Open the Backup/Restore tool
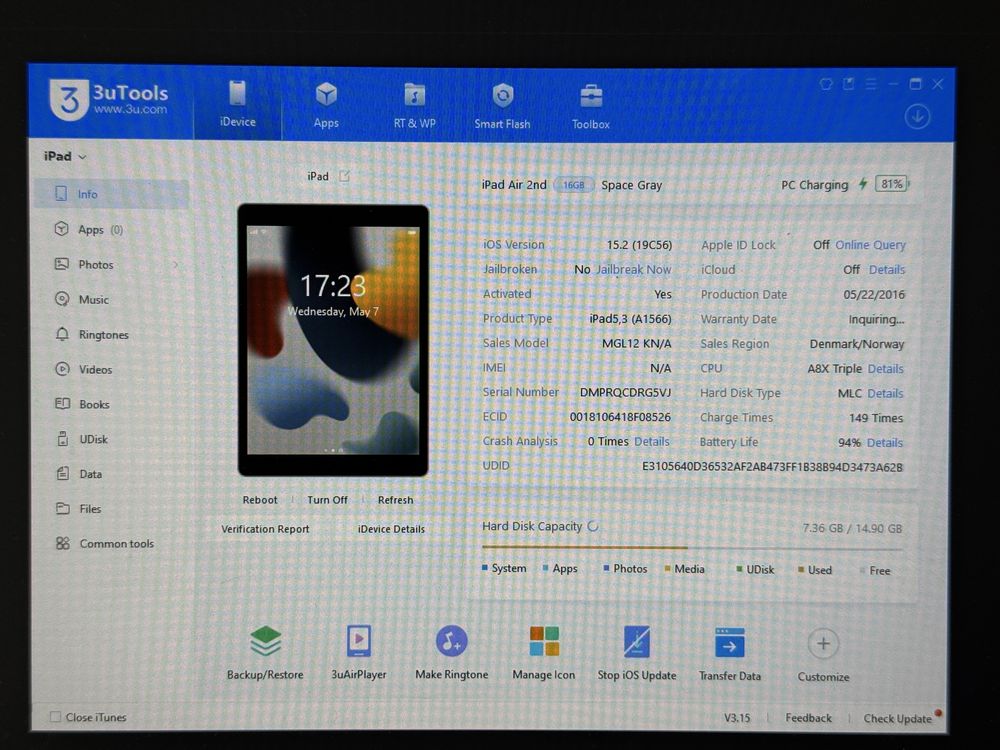This screenshot has height=750, width=1000. pyautogui.click(x=265, y=652)
